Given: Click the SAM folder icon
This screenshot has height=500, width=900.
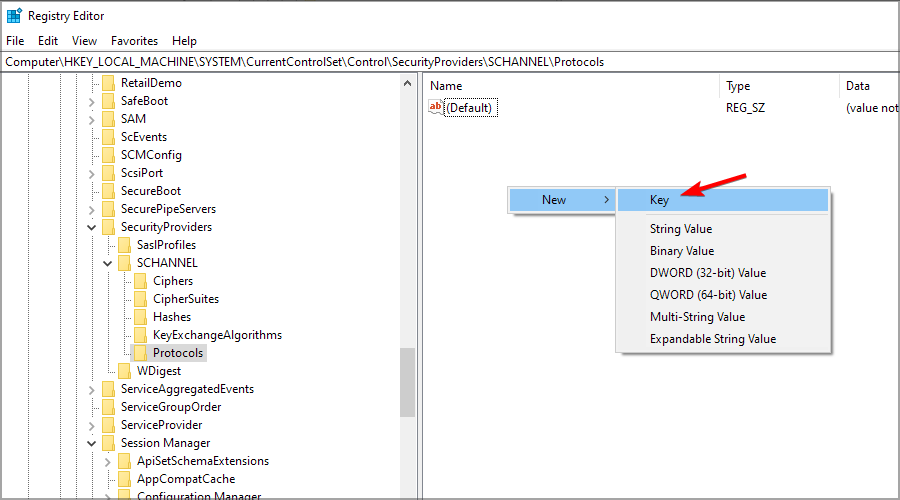Looking at the screenshot, I should (x=108, y=119).
